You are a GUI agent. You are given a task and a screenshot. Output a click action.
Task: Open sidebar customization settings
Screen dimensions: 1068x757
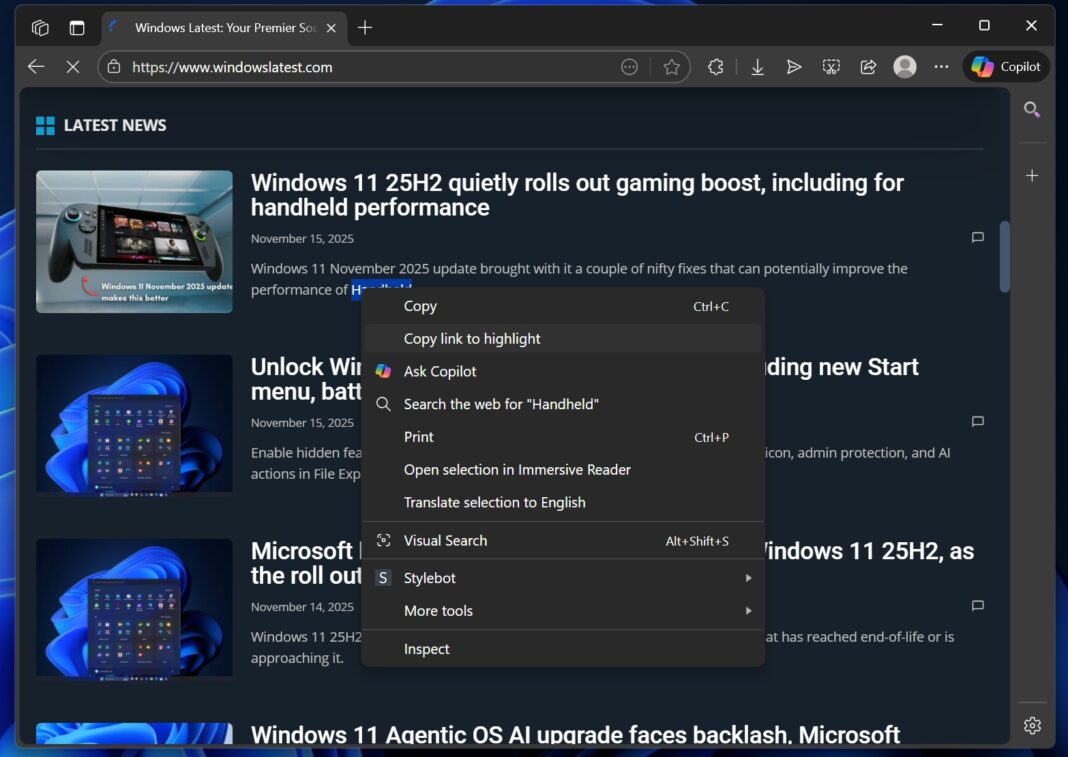(1031, 724)
